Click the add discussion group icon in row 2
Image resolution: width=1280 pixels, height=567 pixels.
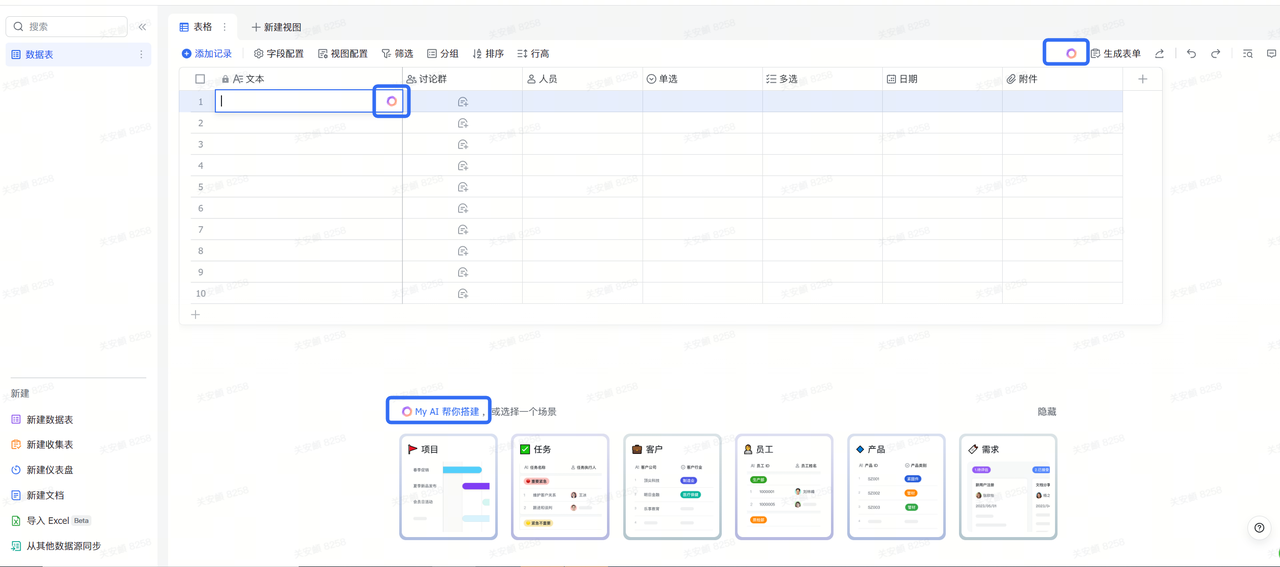pyautogui.click(x=463, y=123)
